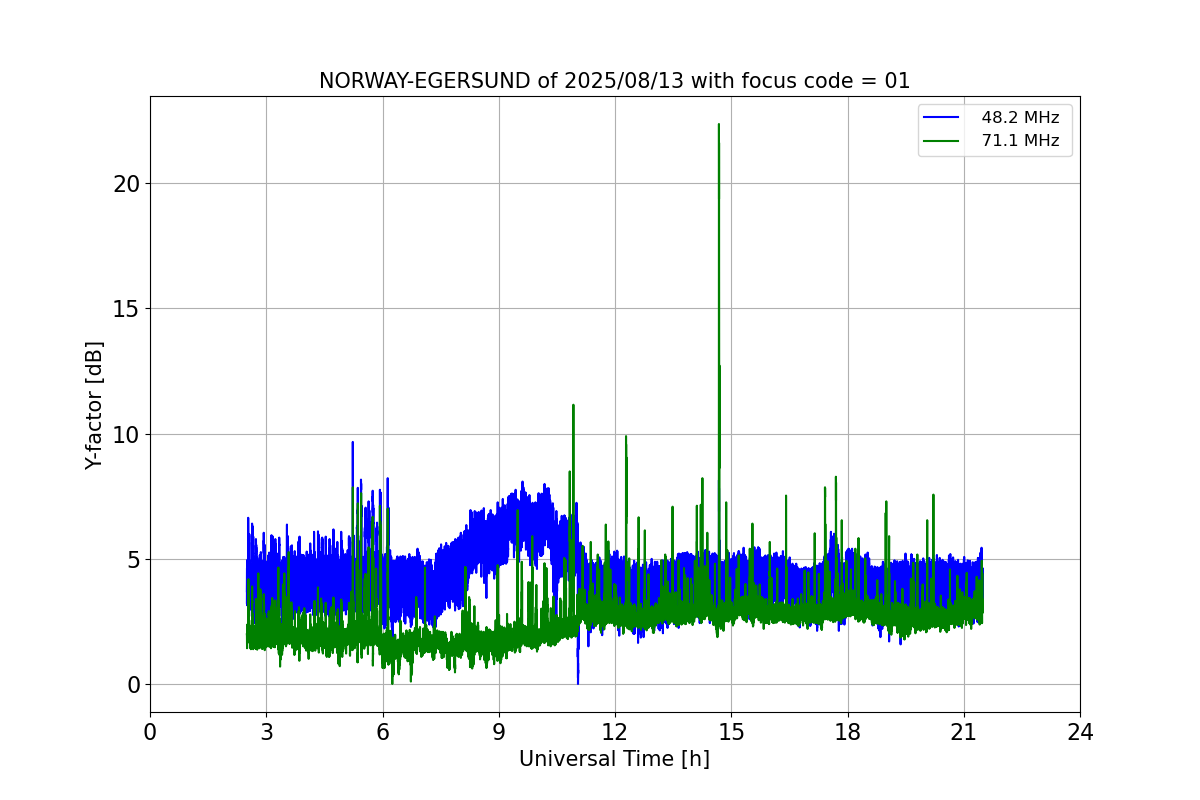
Task: Click x-axis tick label 0
Action: [150, 732]
